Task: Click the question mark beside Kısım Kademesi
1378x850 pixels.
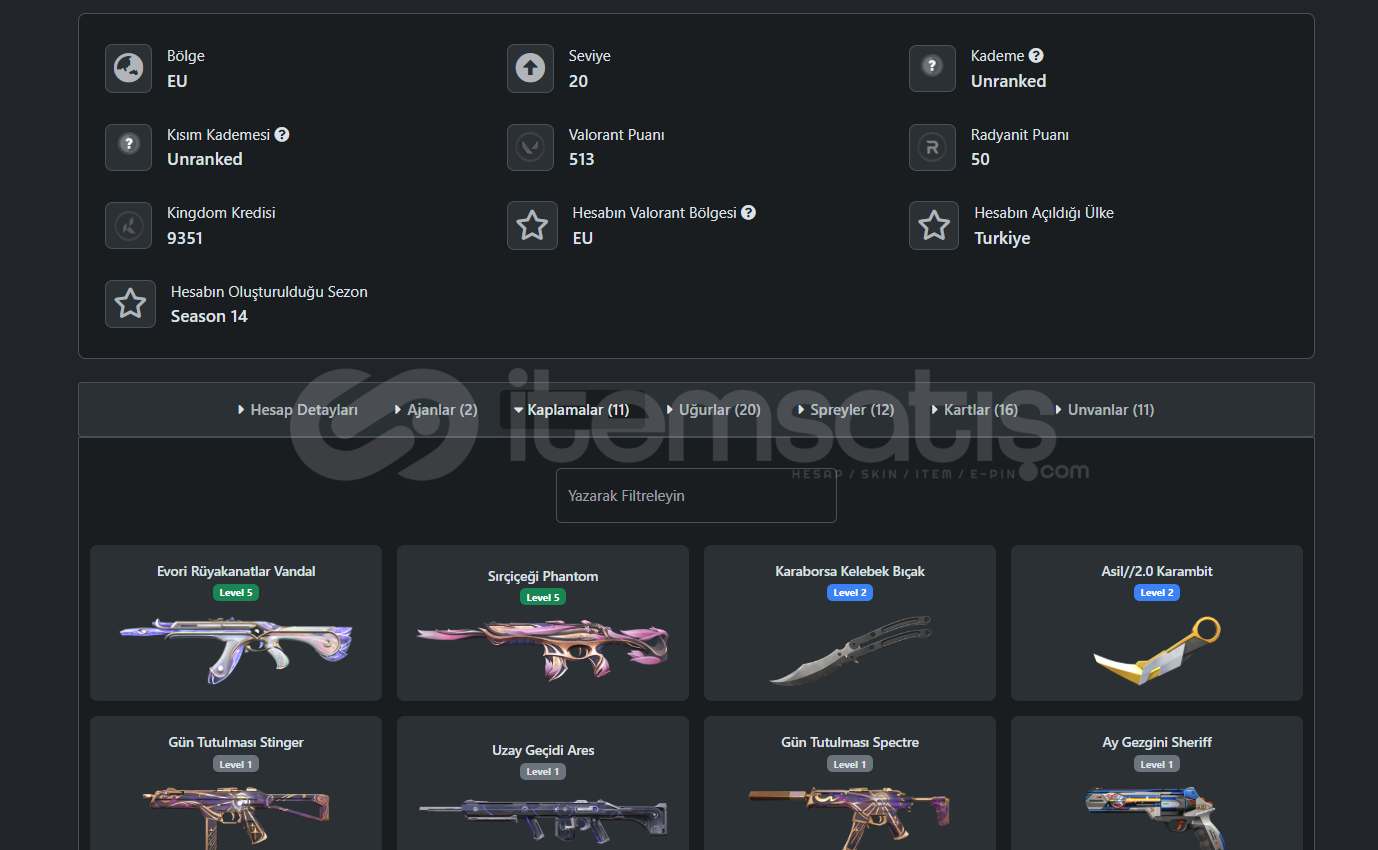Action: point(282,134)
